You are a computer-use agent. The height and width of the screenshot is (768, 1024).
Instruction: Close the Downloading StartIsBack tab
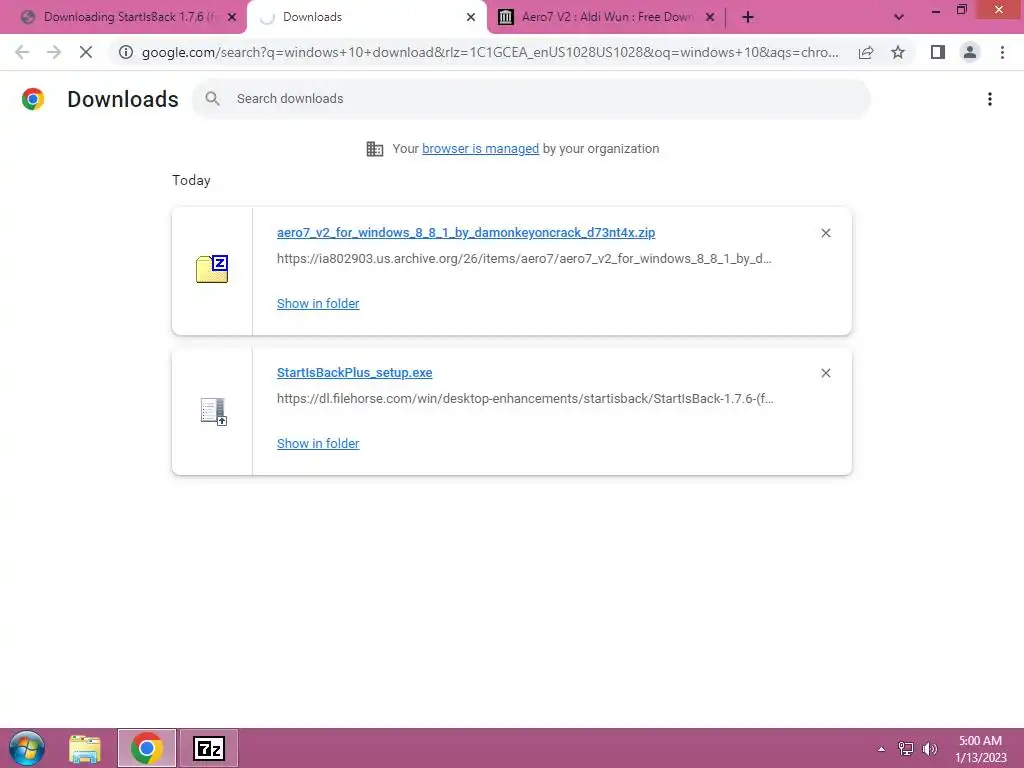coord(232,18)
